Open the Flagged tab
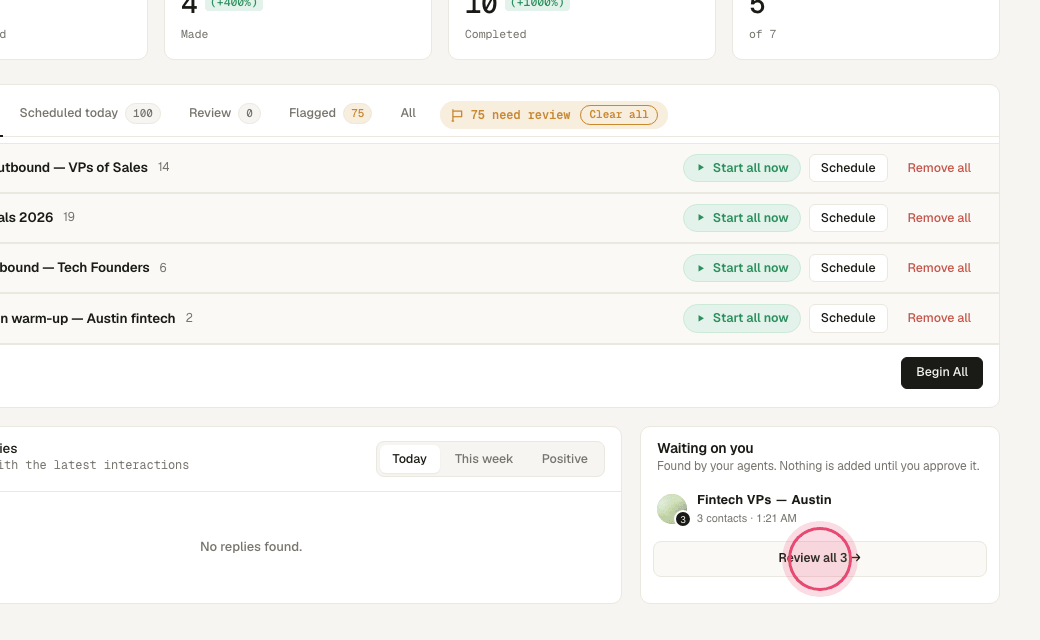1040x640 pixels. click(x=330, y=113)
